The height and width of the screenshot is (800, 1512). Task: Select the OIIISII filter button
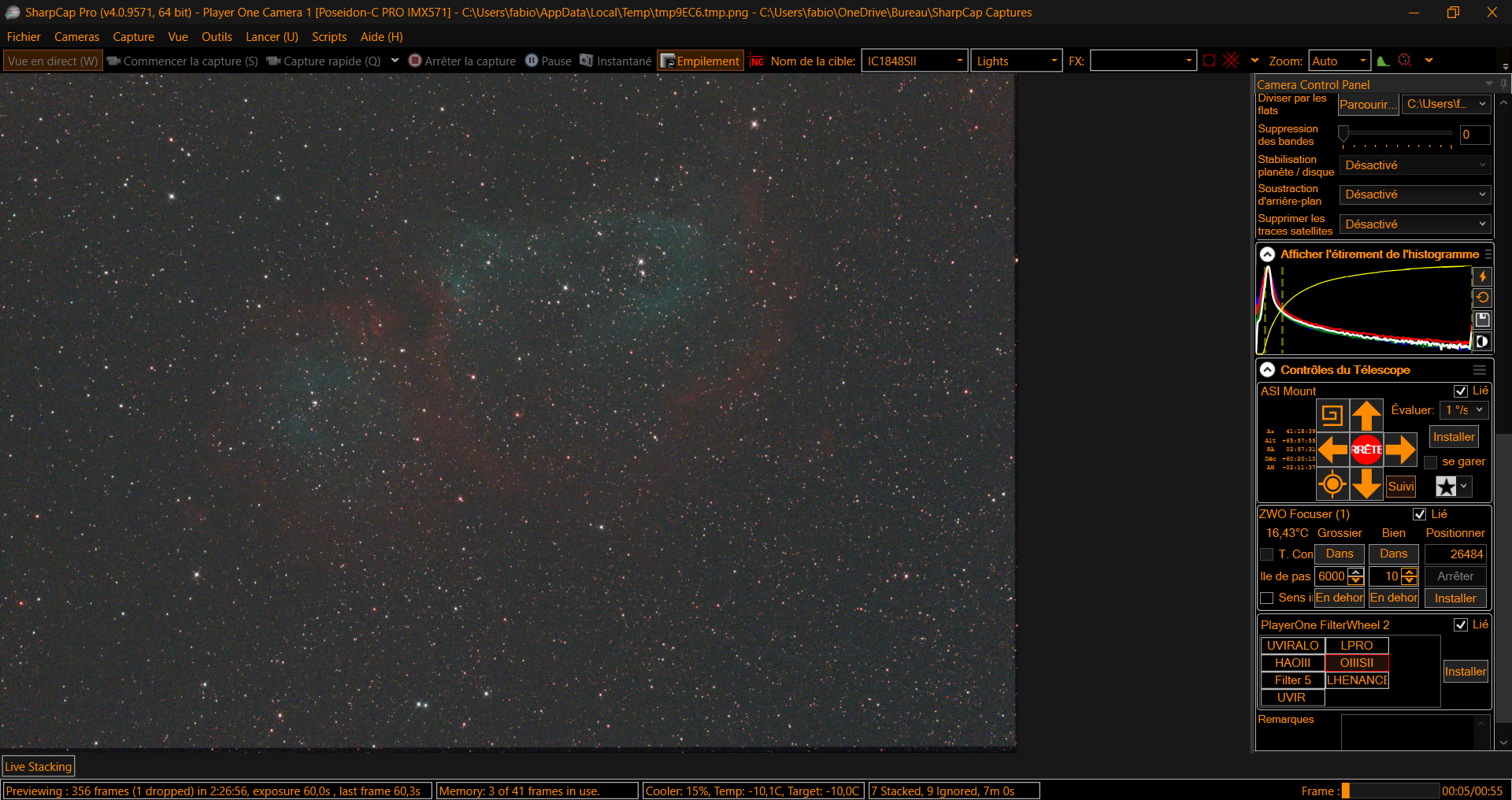point(1356,663)
